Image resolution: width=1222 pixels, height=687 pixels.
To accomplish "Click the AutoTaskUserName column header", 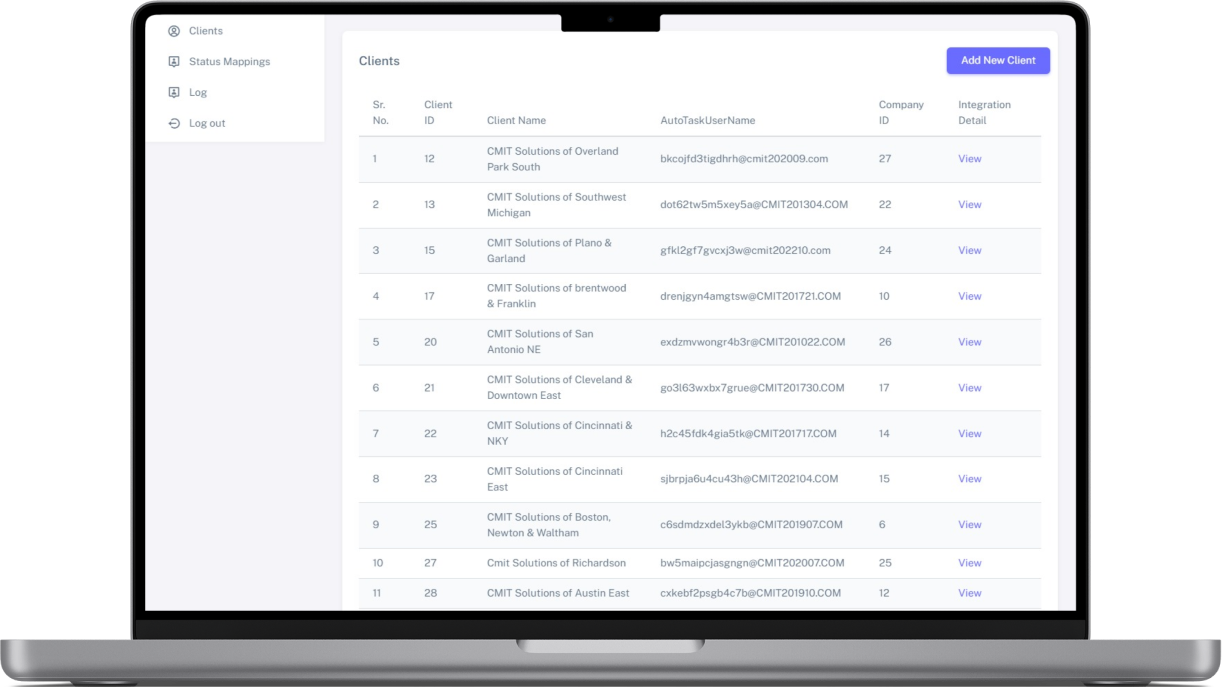I will pos(708,120).
